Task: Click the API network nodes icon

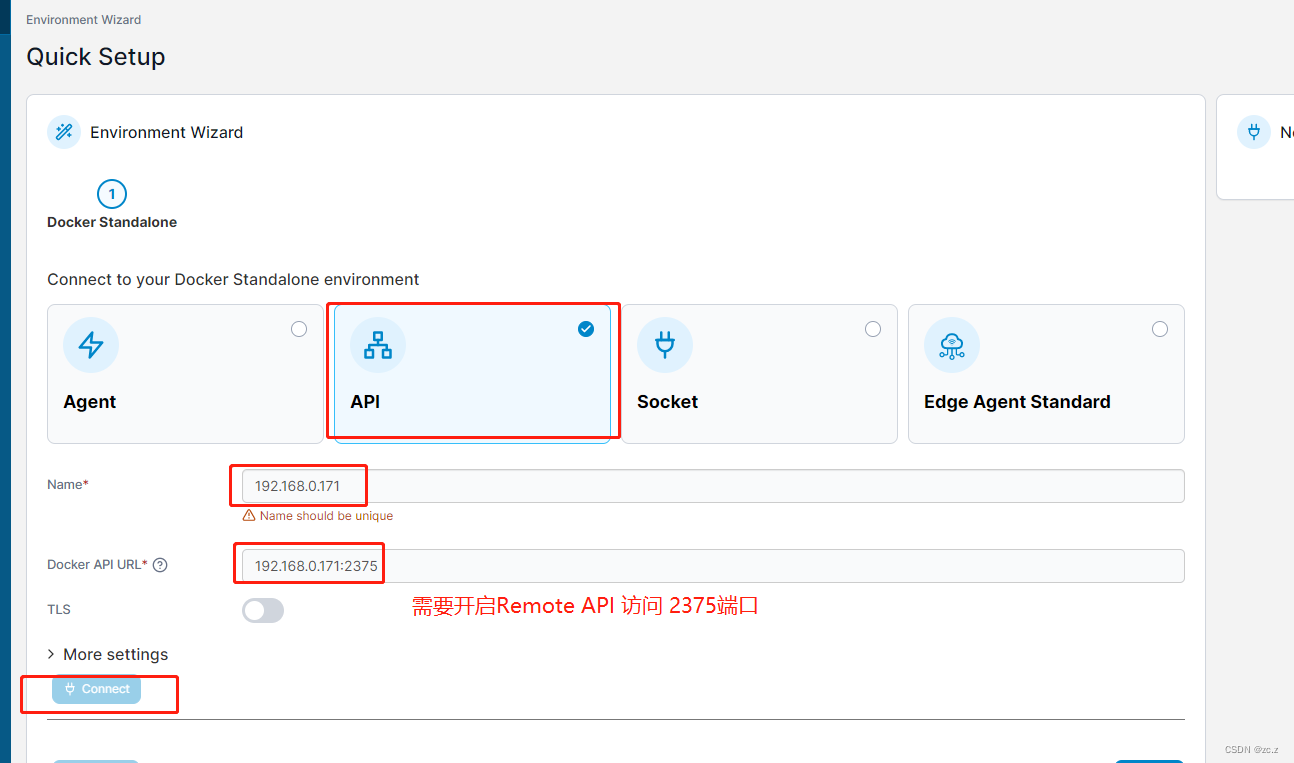Action: coord(378,345)
